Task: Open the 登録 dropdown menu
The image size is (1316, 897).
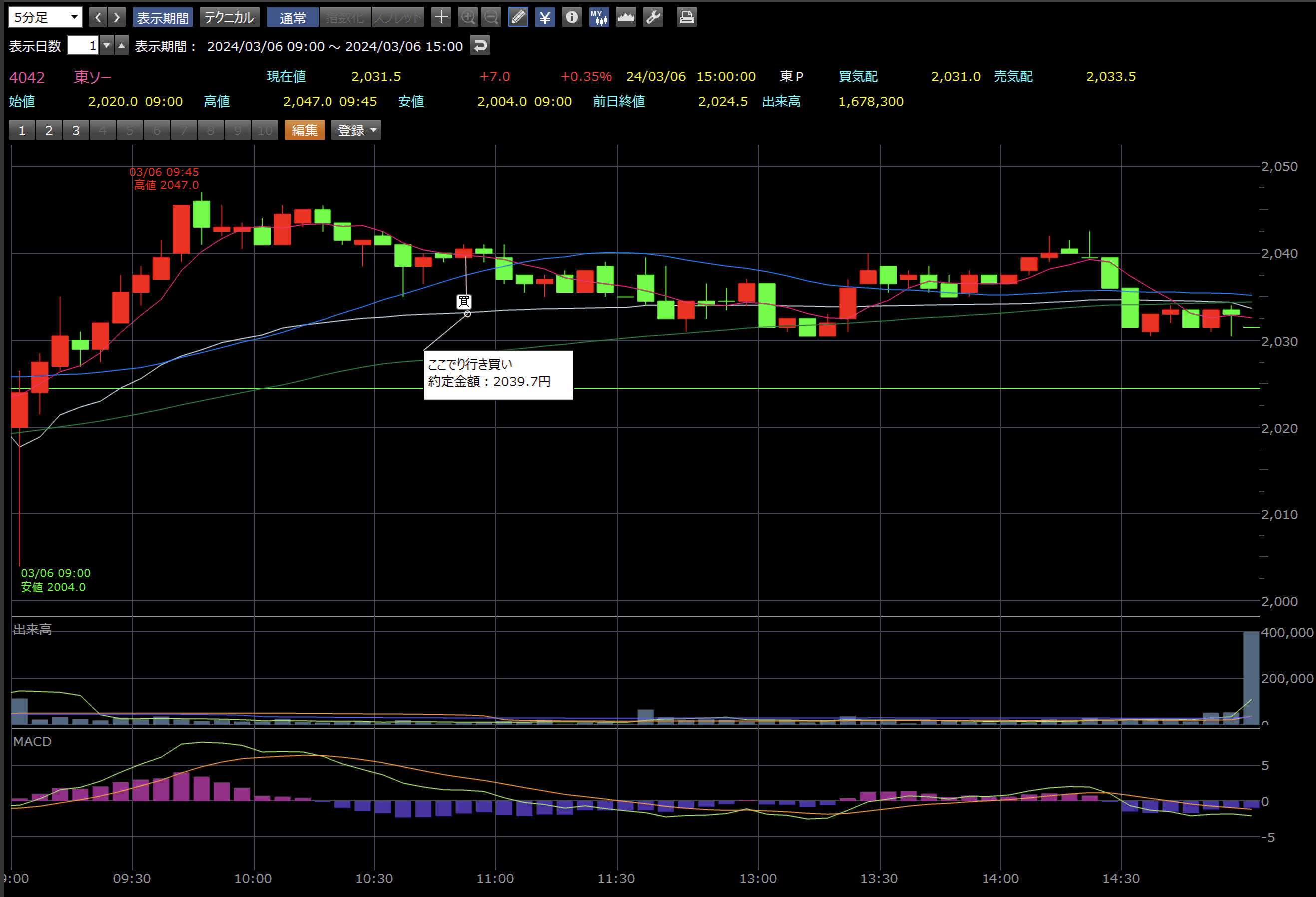Action: pos(356,130)
